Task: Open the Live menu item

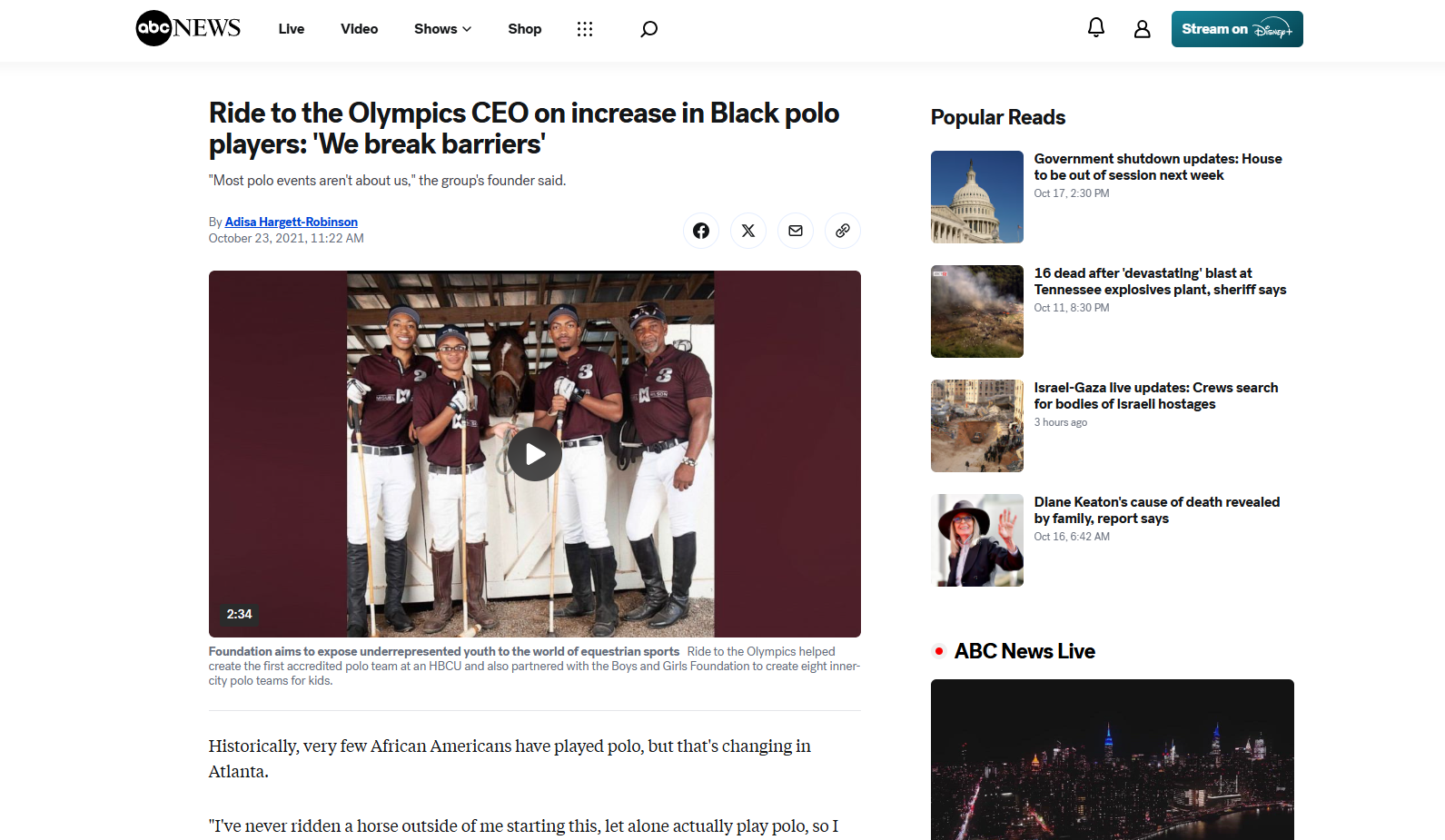Action: point(292,29)
